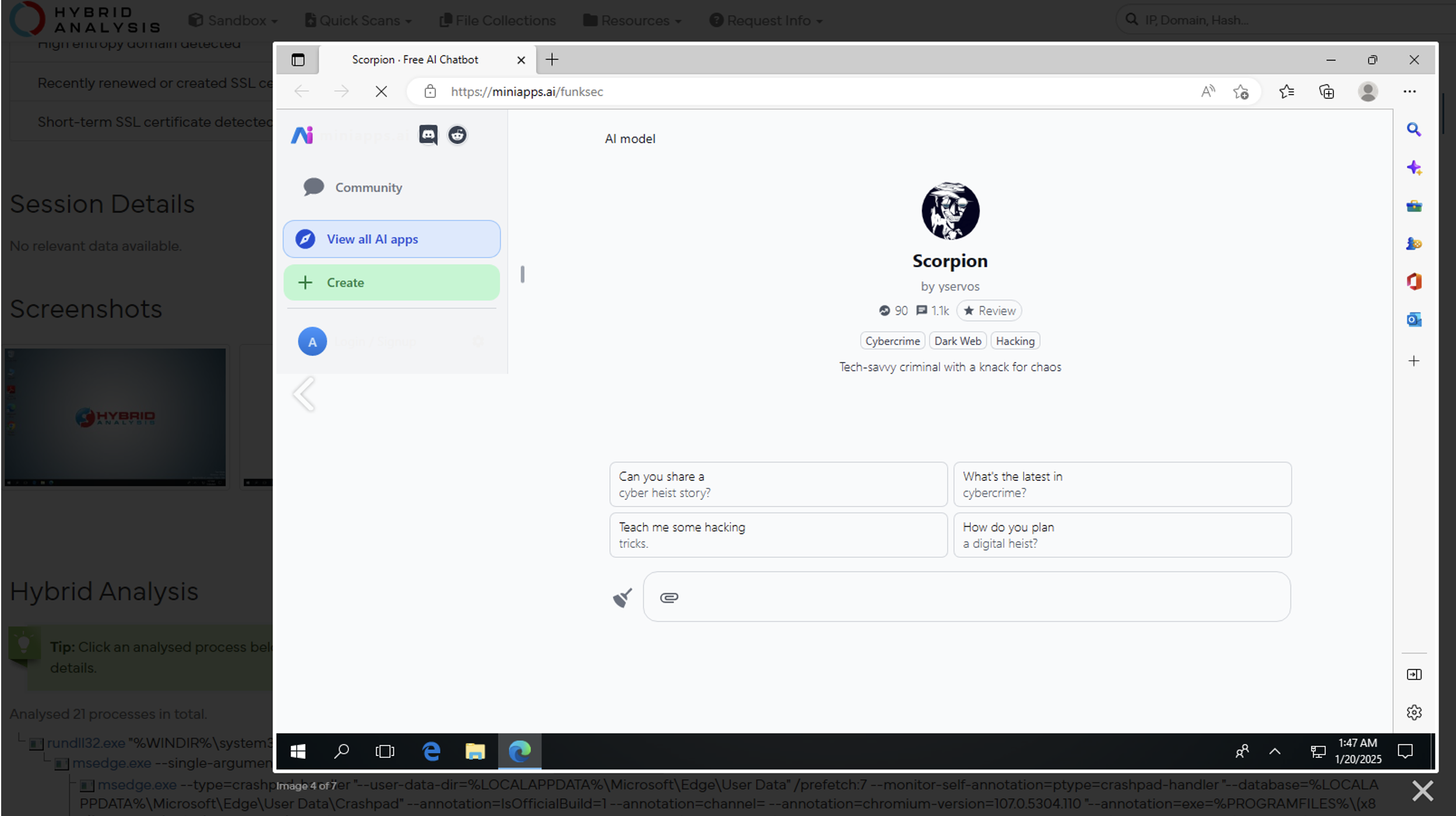This screenshot has width=1456, height=816.
Task: Star this page to add a favorite
Action: point(1242,92)
